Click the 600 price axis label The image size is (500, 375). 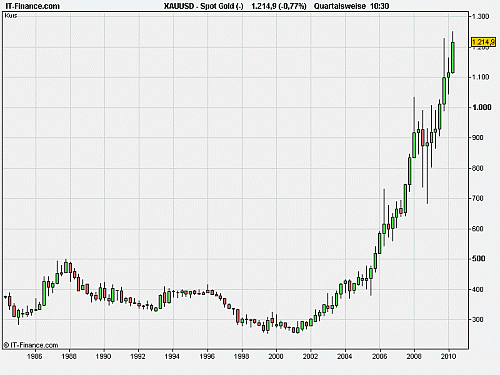478,229
